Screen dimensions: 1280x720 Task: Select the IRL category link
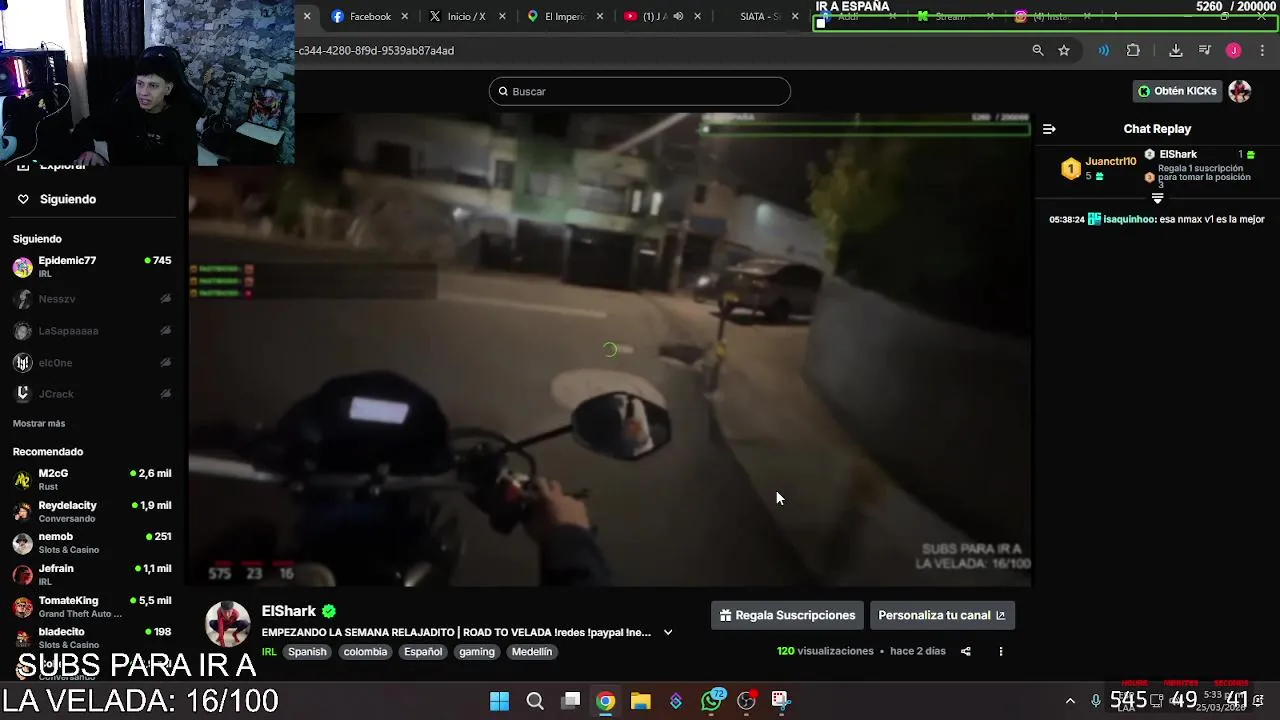click(x=269, y=652)
